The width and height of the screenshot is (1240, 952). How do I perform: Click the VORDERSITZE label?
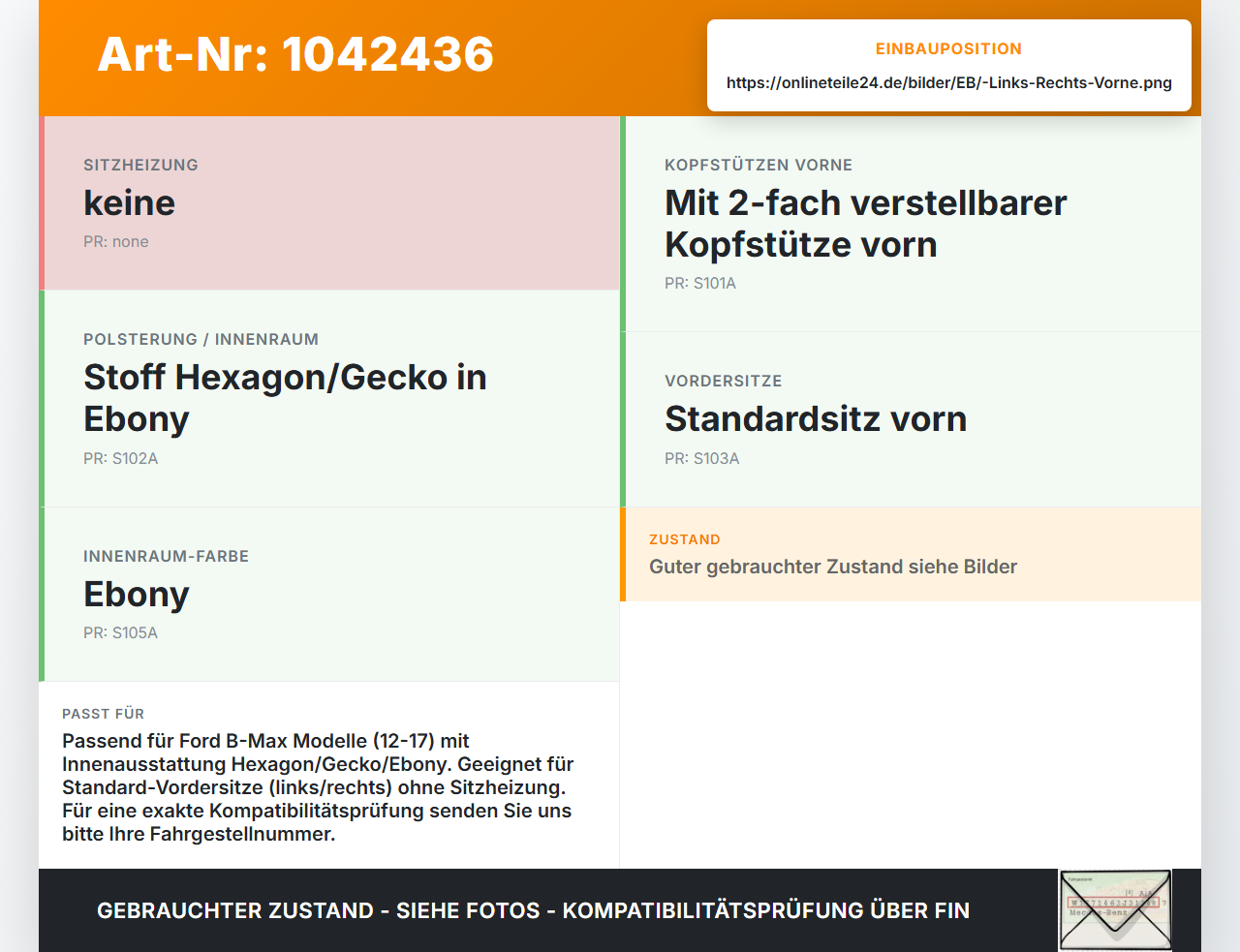tap(723, 381)
